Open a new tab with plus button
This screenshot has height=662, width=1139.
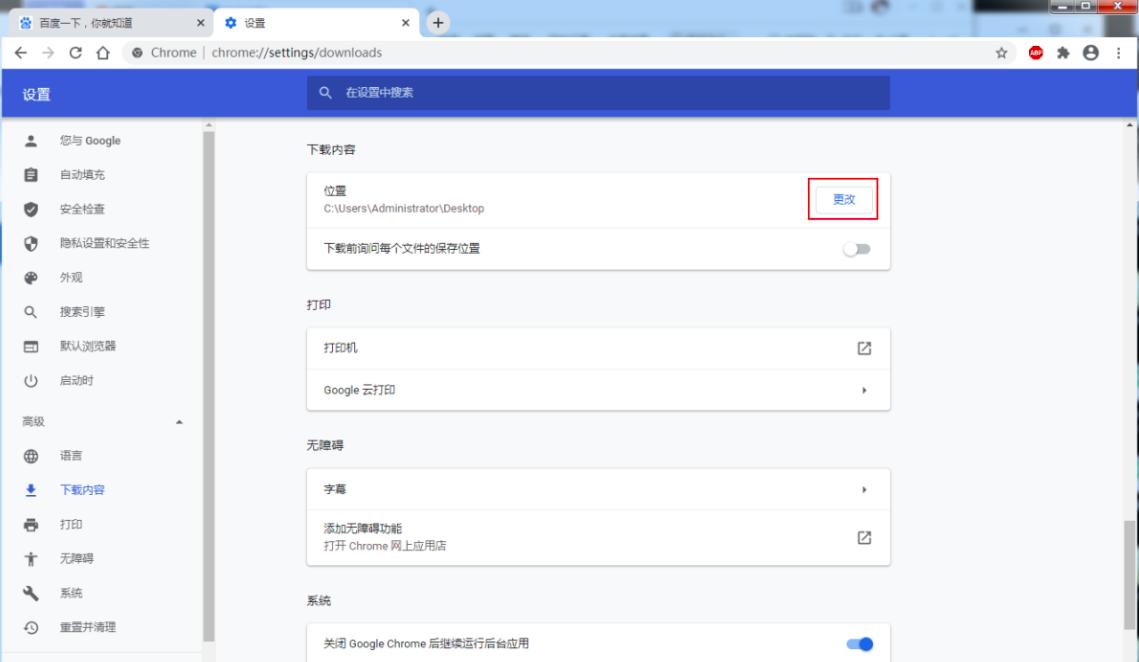[438, 23]
